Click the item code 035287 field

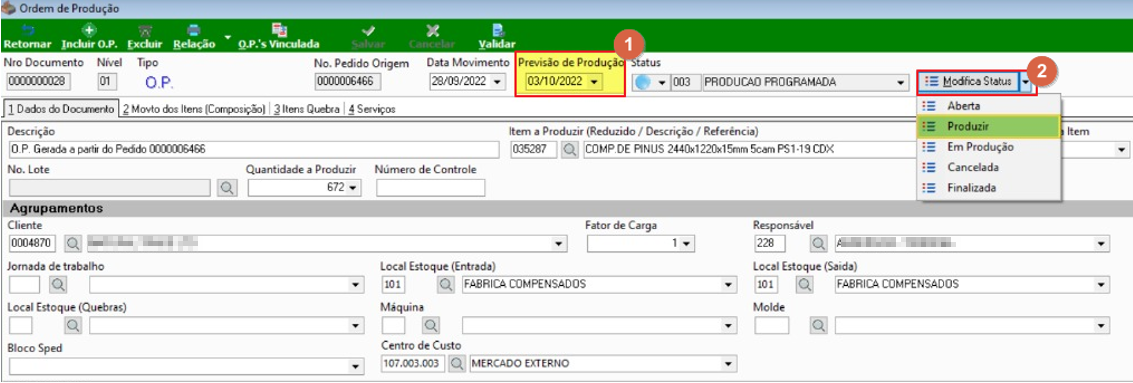tap(534, 150)
